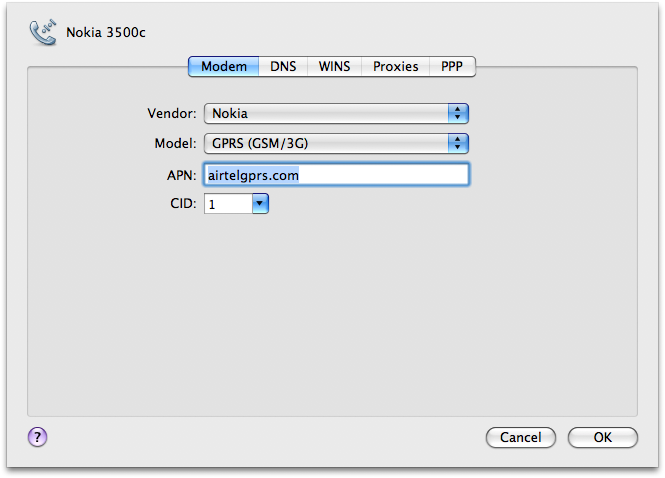
Task: Click the APN: label
Action: pyautogui.click(x=180, y=174)
